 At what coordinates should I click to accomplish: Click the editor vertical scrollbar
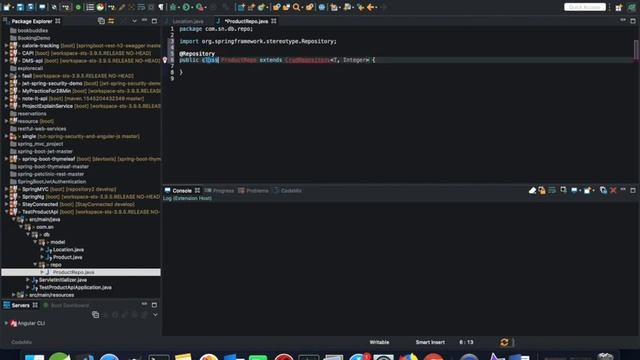coord(636,49)
